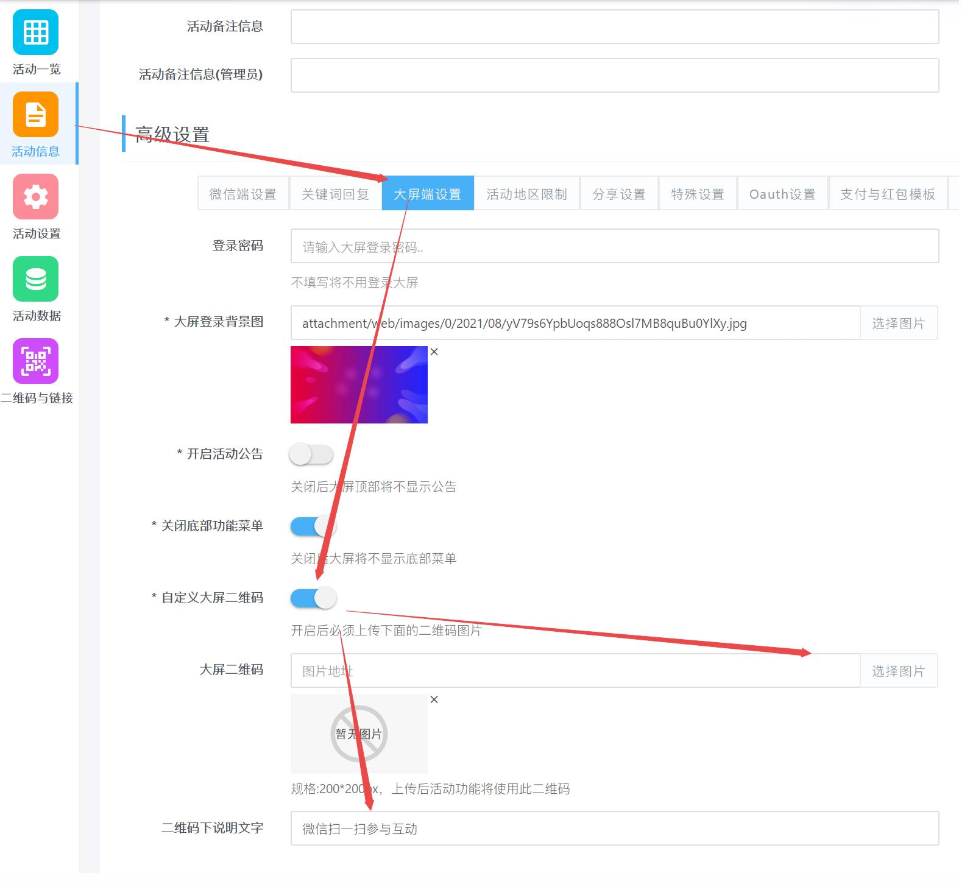Open 活动设置 gear icon in sidebar
The image size is (961, 886).
click(x=36, y=197)
